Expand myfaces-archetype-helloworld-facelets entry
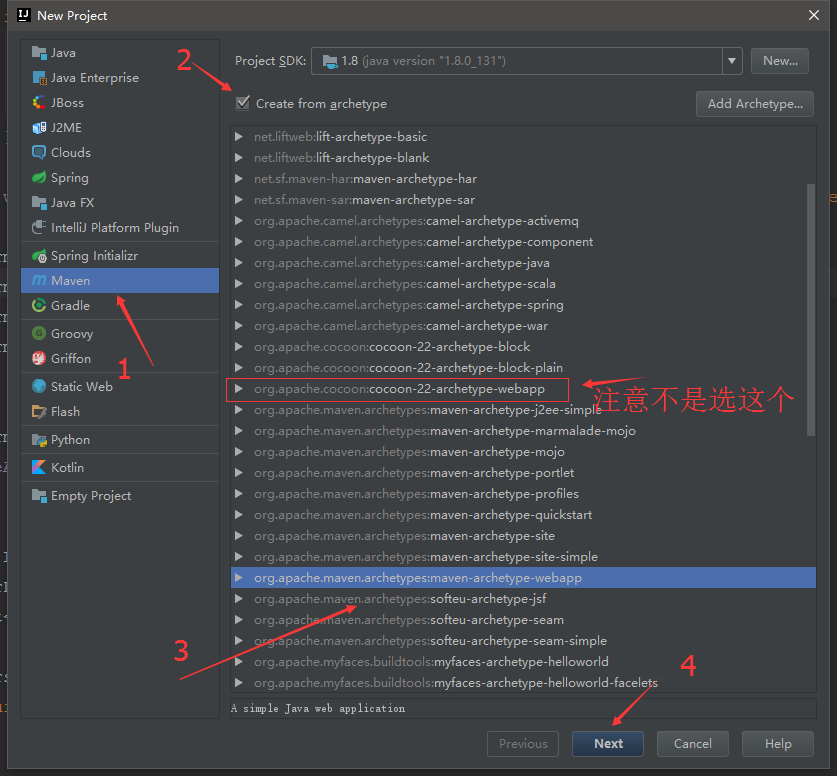837x776 pixels. [x=239, y=683]
